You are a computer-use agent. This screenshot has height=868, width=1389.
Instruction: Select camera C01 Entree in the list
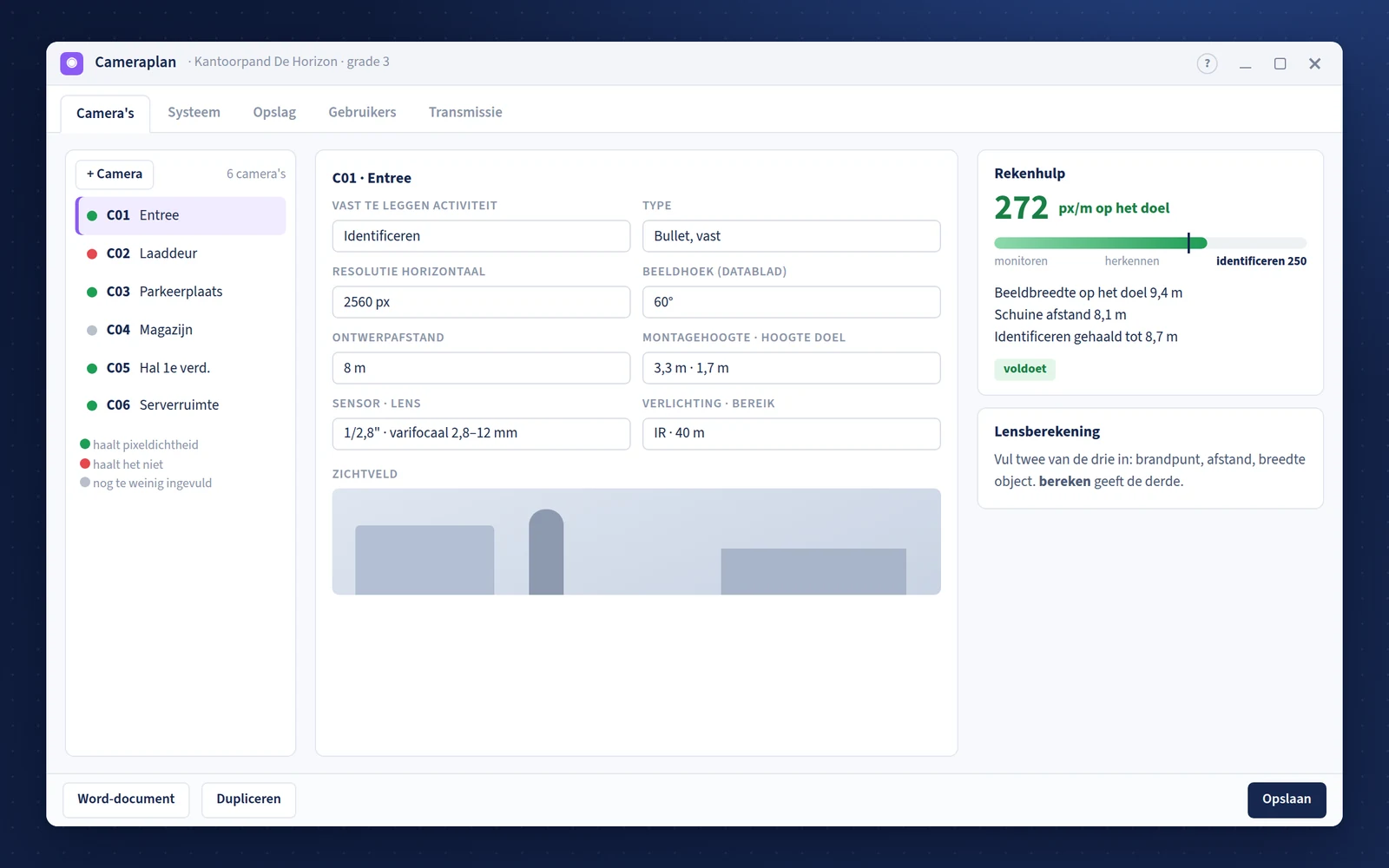pyautogui.click(x=181, y=215)
